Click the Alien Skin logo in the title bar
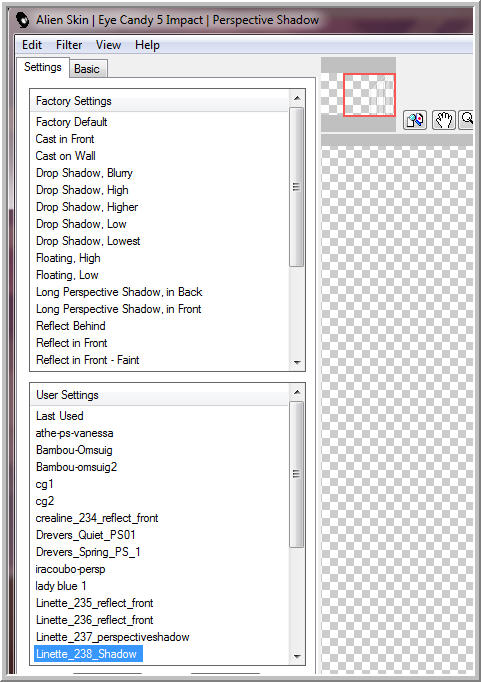The width and height of the screenshot is (481, 682). click(x=22, y=20)
